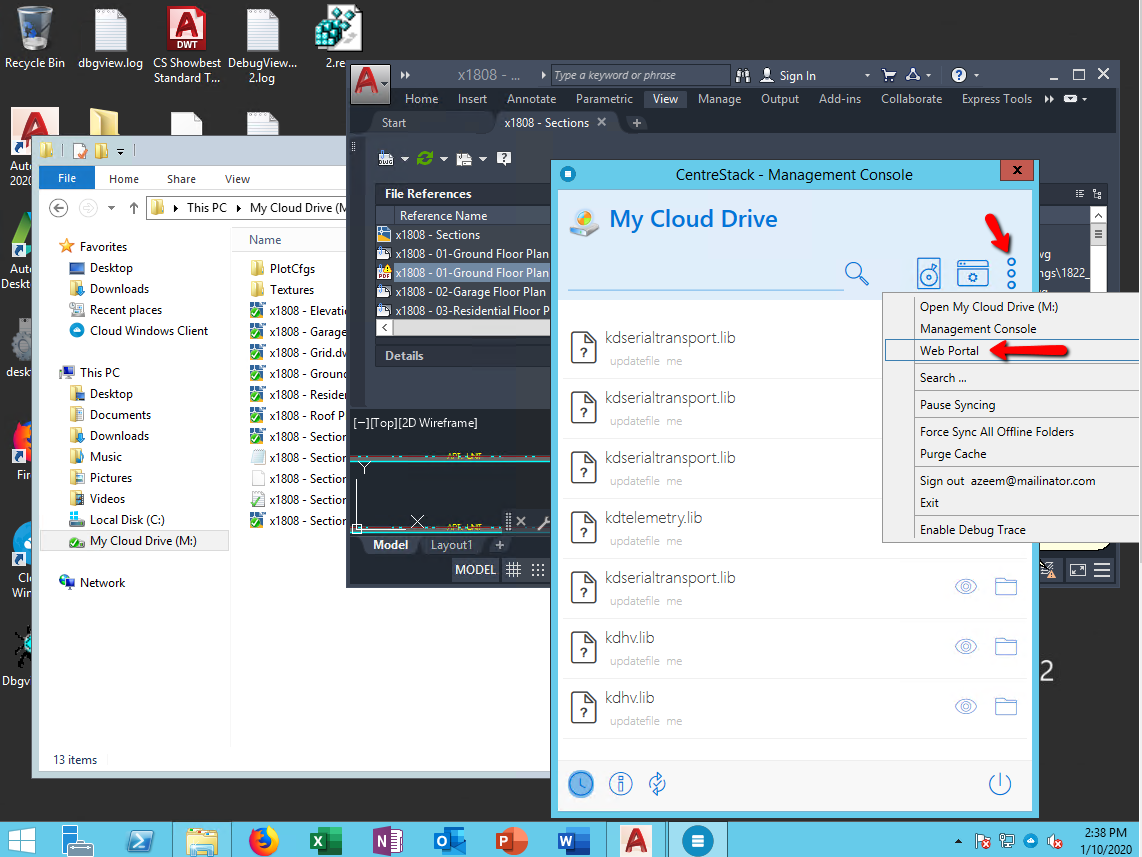Click the Sign In button in AutoCAD
This screenshot has height=857, width=1142.
(x=788, y=75)
